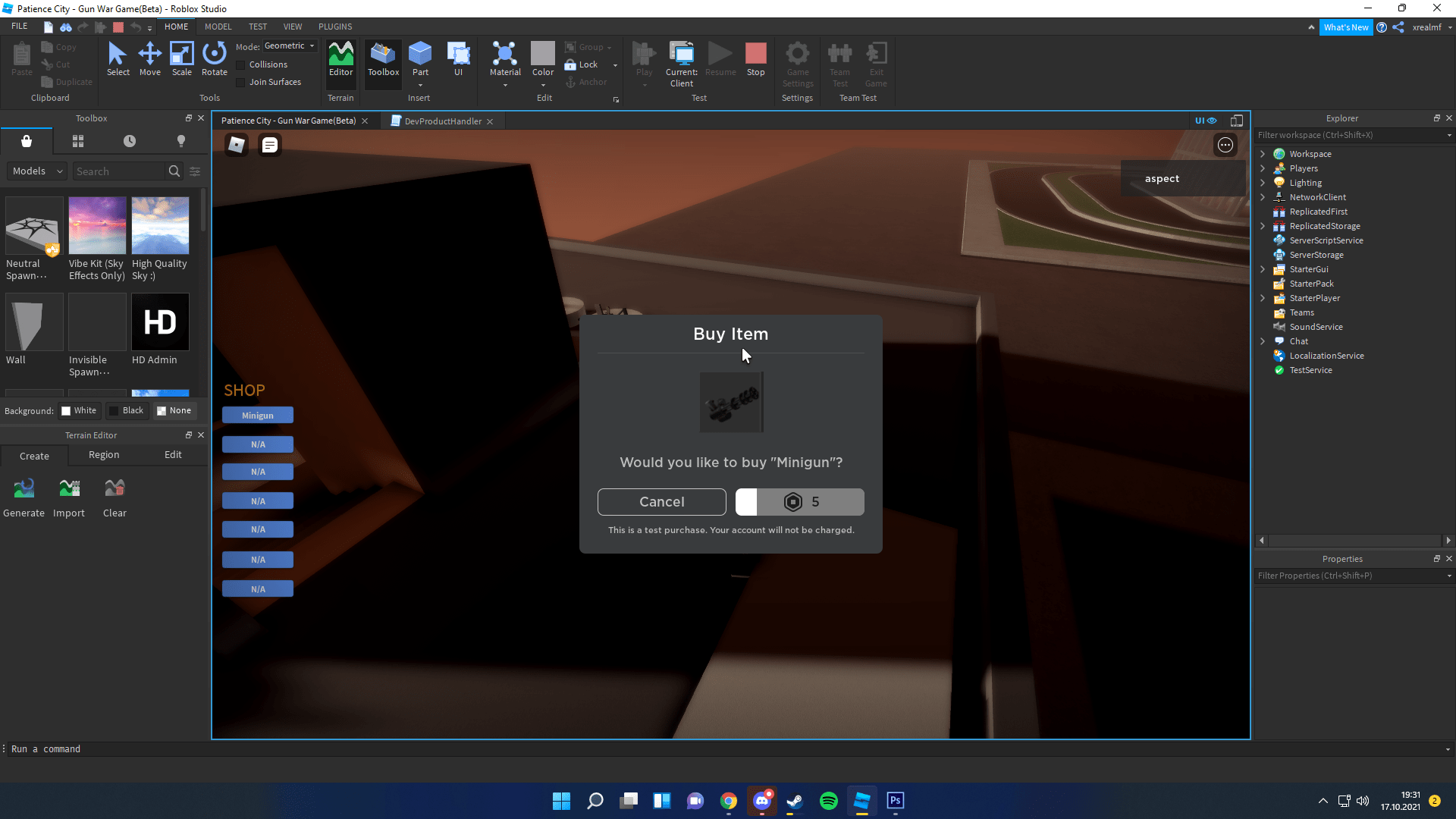The height and width of the screenshot is (819, 1456).
Task: Expand the StarterPlayer node
Action: click(1263, 298)
